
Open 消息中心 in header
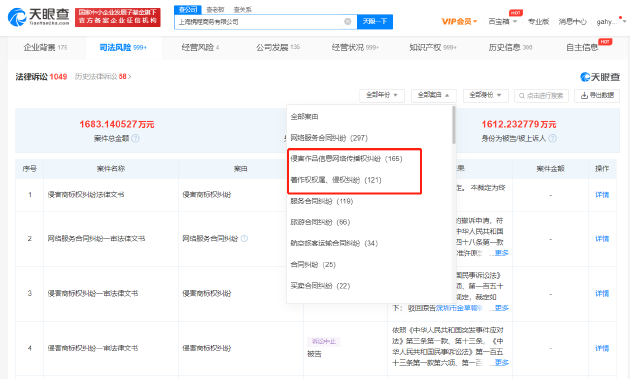point(573,22)
